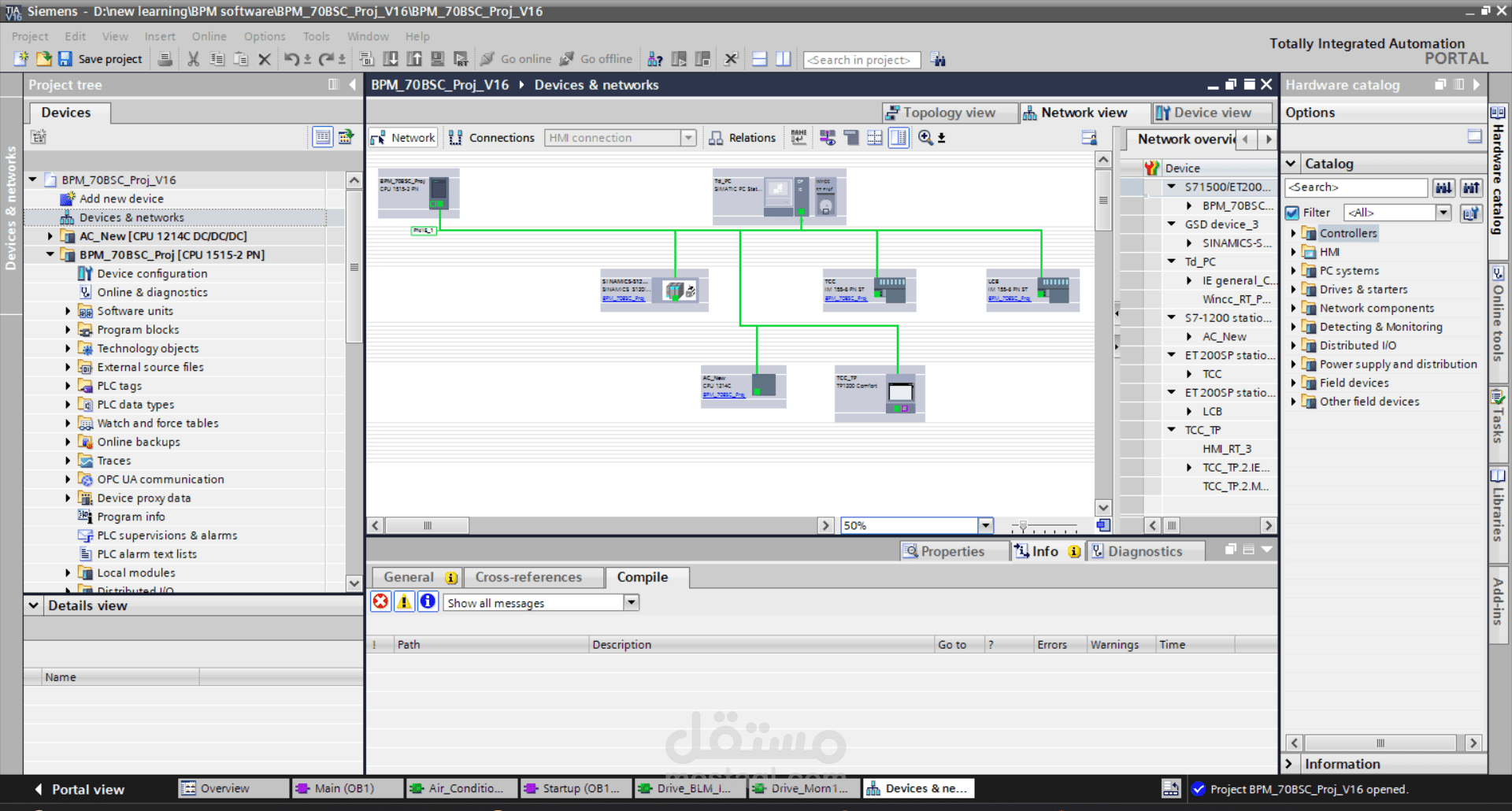The image size is (1512, 811).
Task: Click the Upload from device icon
Action: click(414, 59)
